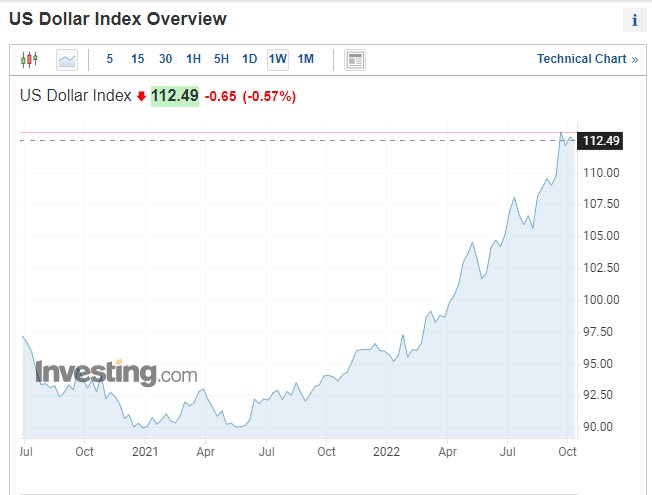Toggle the news overlay icon in the toolbar
Image resolution: width=652 pixels, height=495 pixels.
355,60
